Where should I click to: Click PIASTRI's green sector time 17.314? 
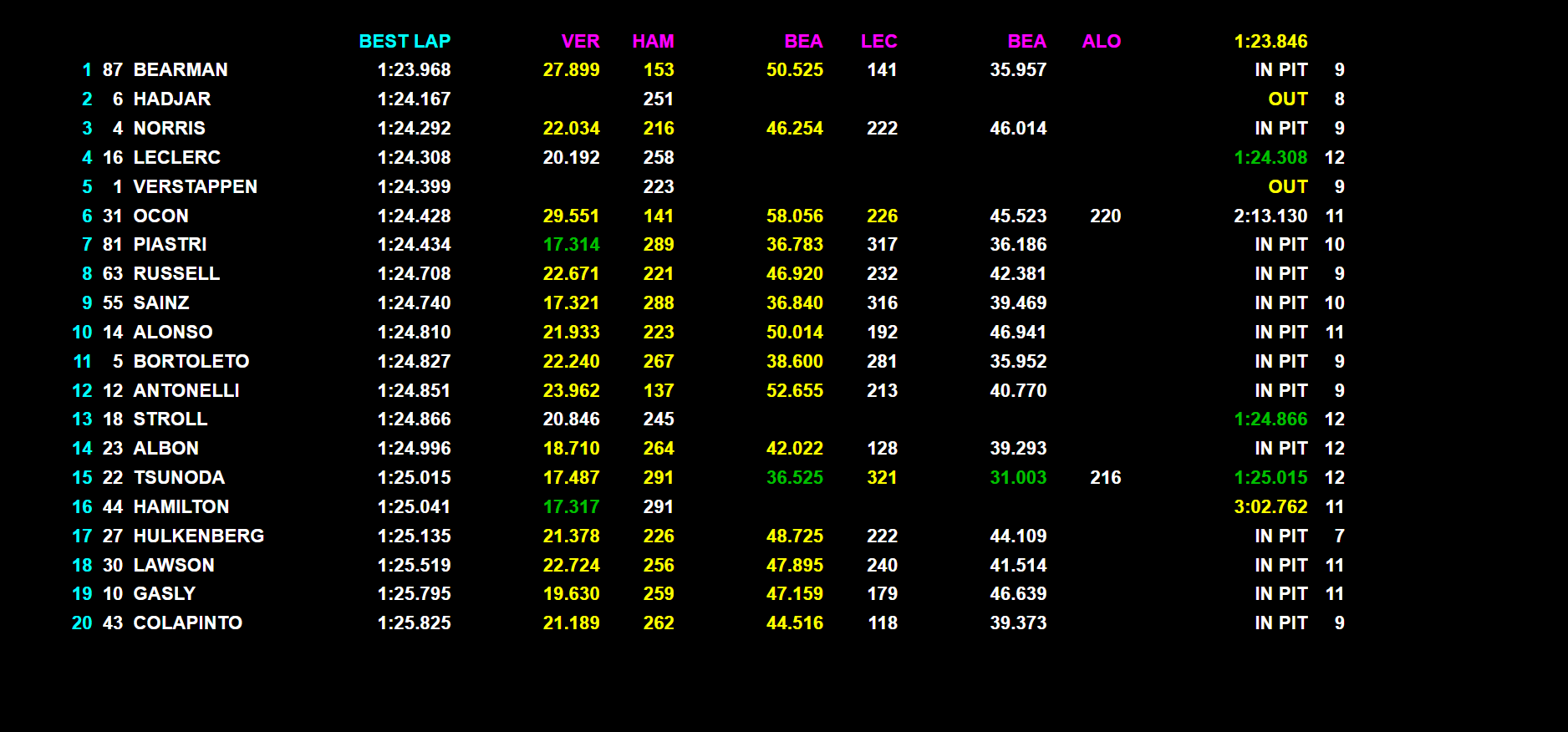[x=571, y=245]
